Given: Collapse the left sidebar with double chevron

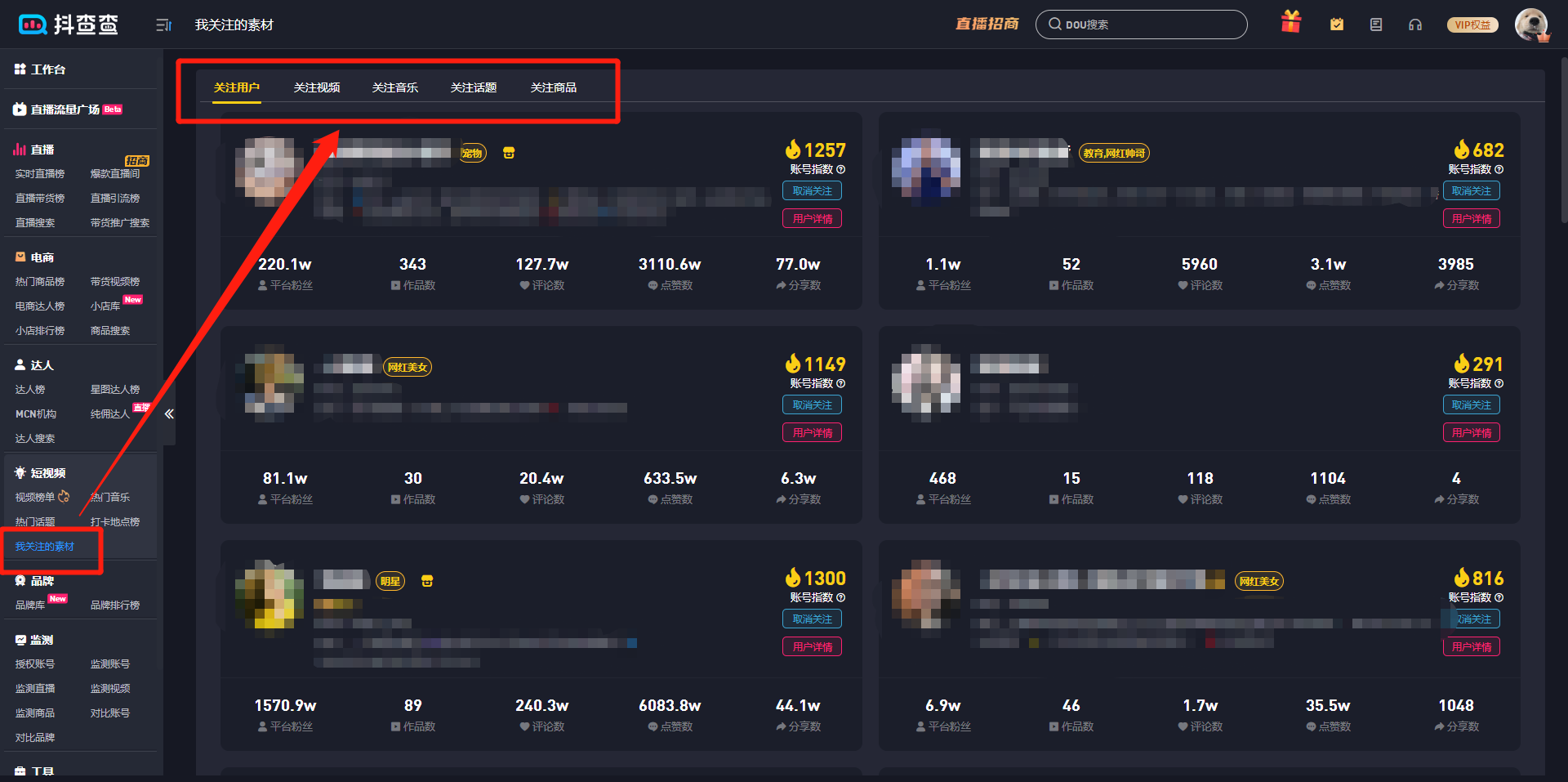Looking at the screenshot, I should pos(169,414).
